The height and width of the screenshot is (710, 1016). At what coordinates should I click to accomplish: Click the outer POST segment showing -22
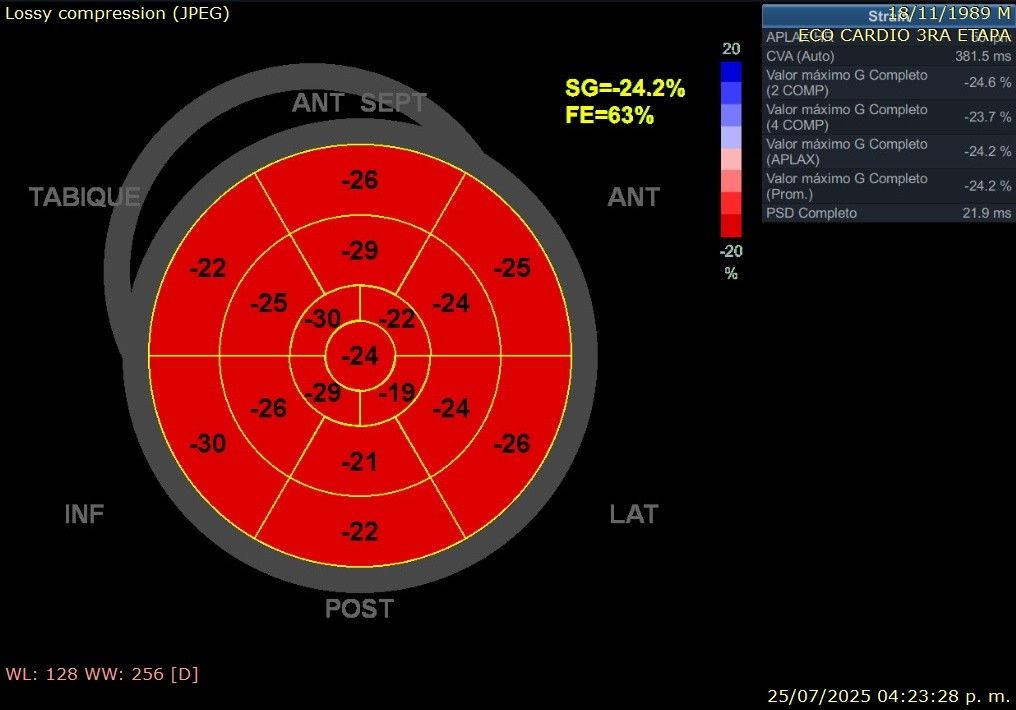[x=359, y=532]
